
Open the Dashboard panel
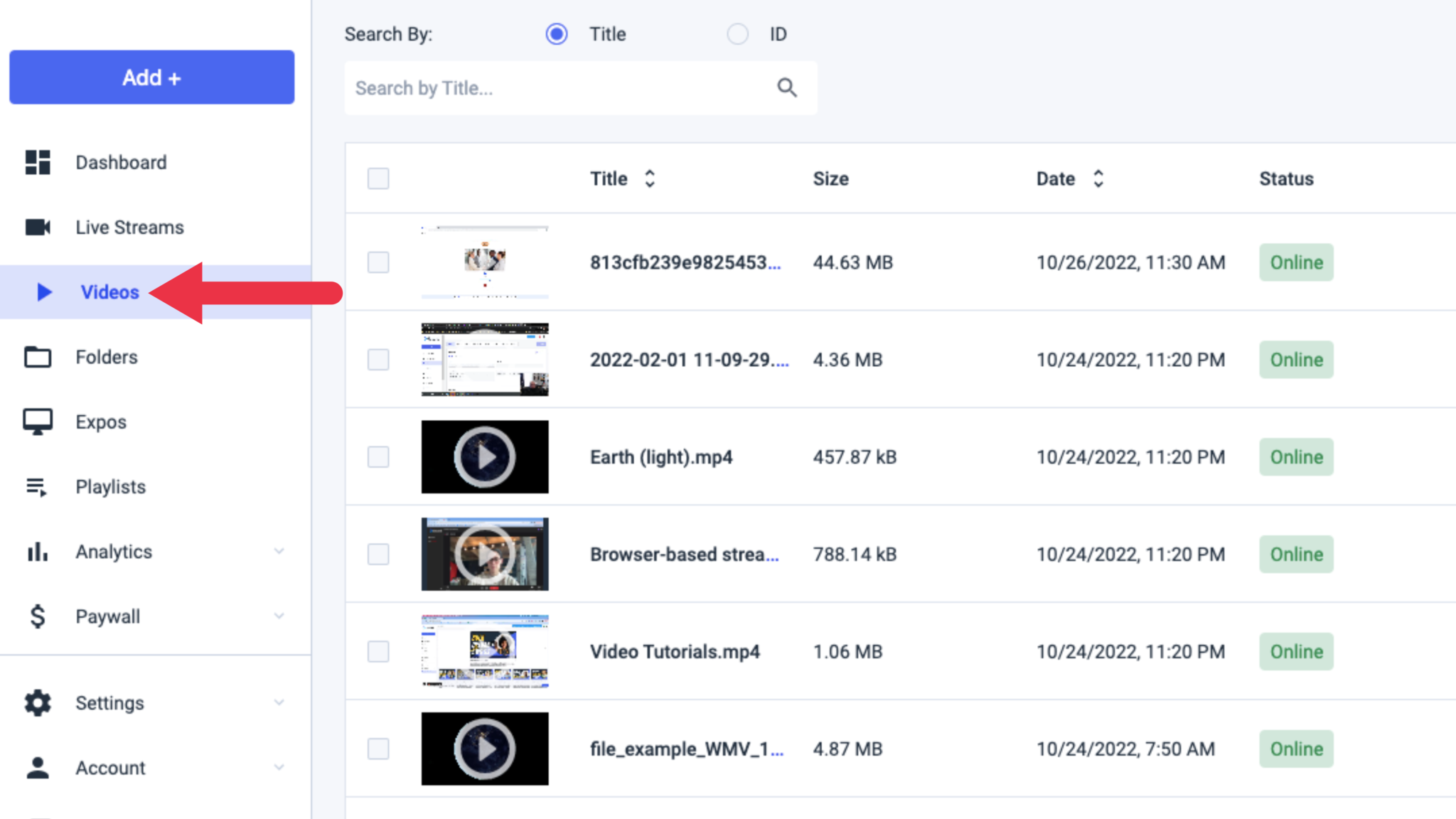(x=121, y=162)
